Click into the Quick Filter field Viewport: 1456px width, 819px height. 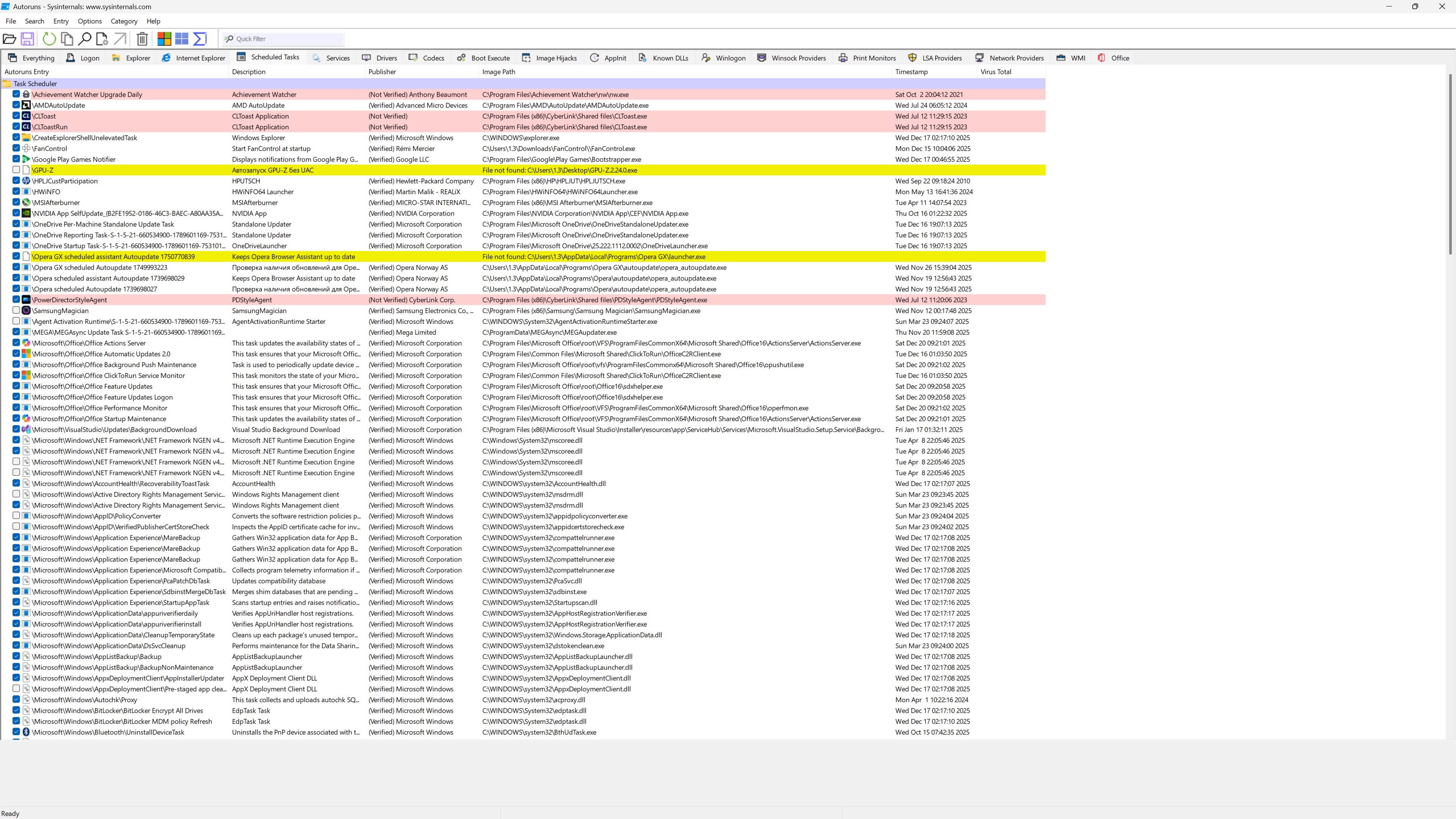pyautogui.click(x=288, y=39)
